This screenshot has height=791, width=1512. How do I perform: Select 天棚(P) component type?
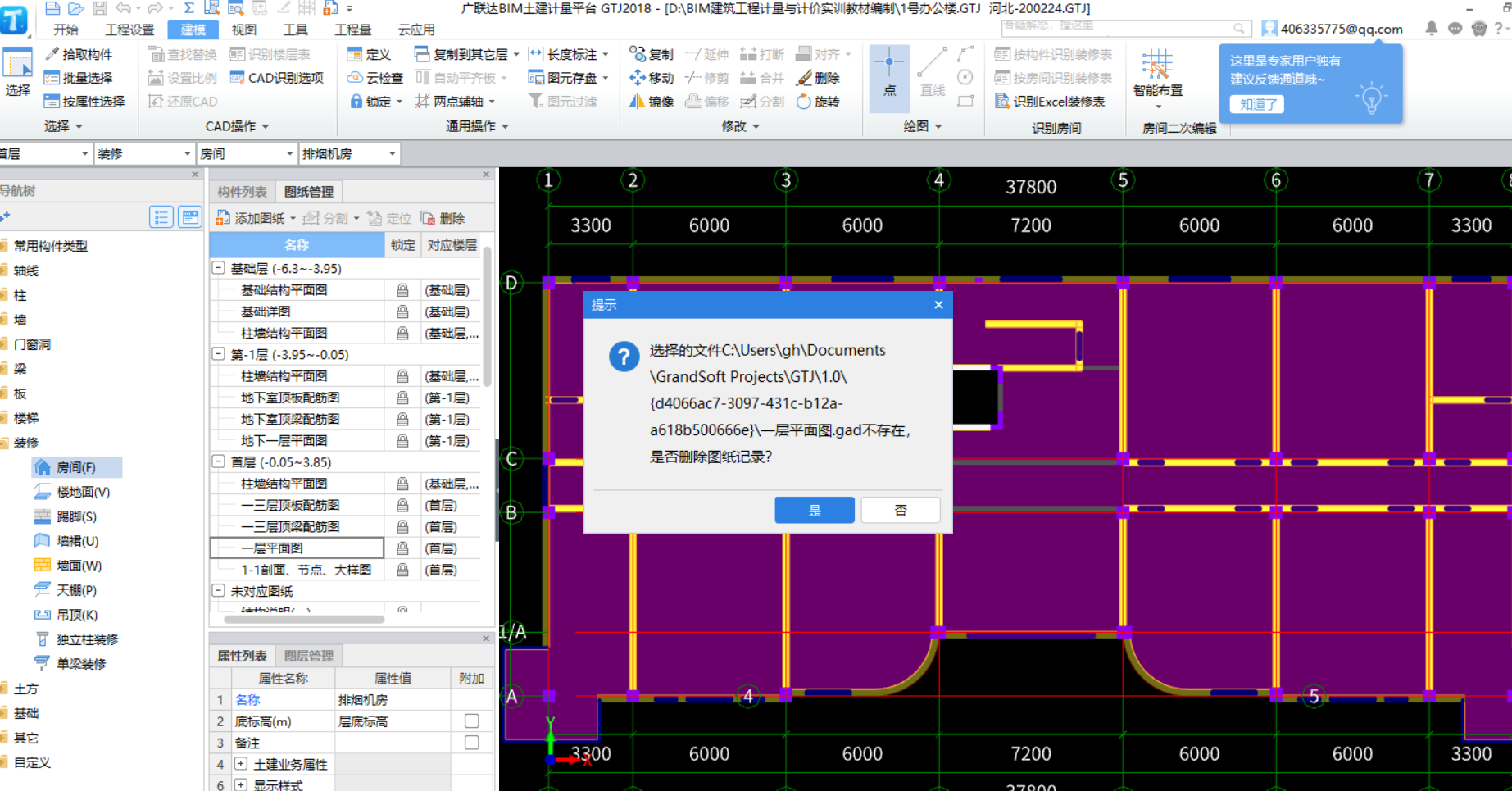click(66, 590)
